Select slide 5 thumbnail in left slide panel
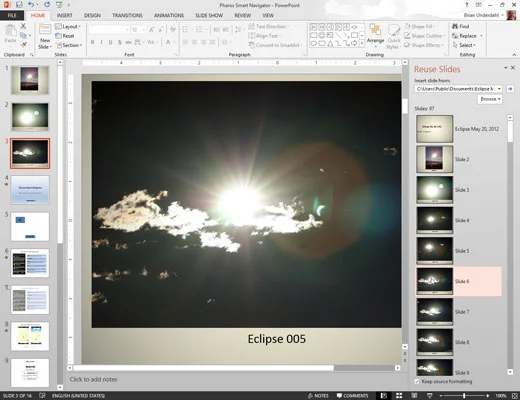Viewport: 520px width, 400px height. coord(30,227)
